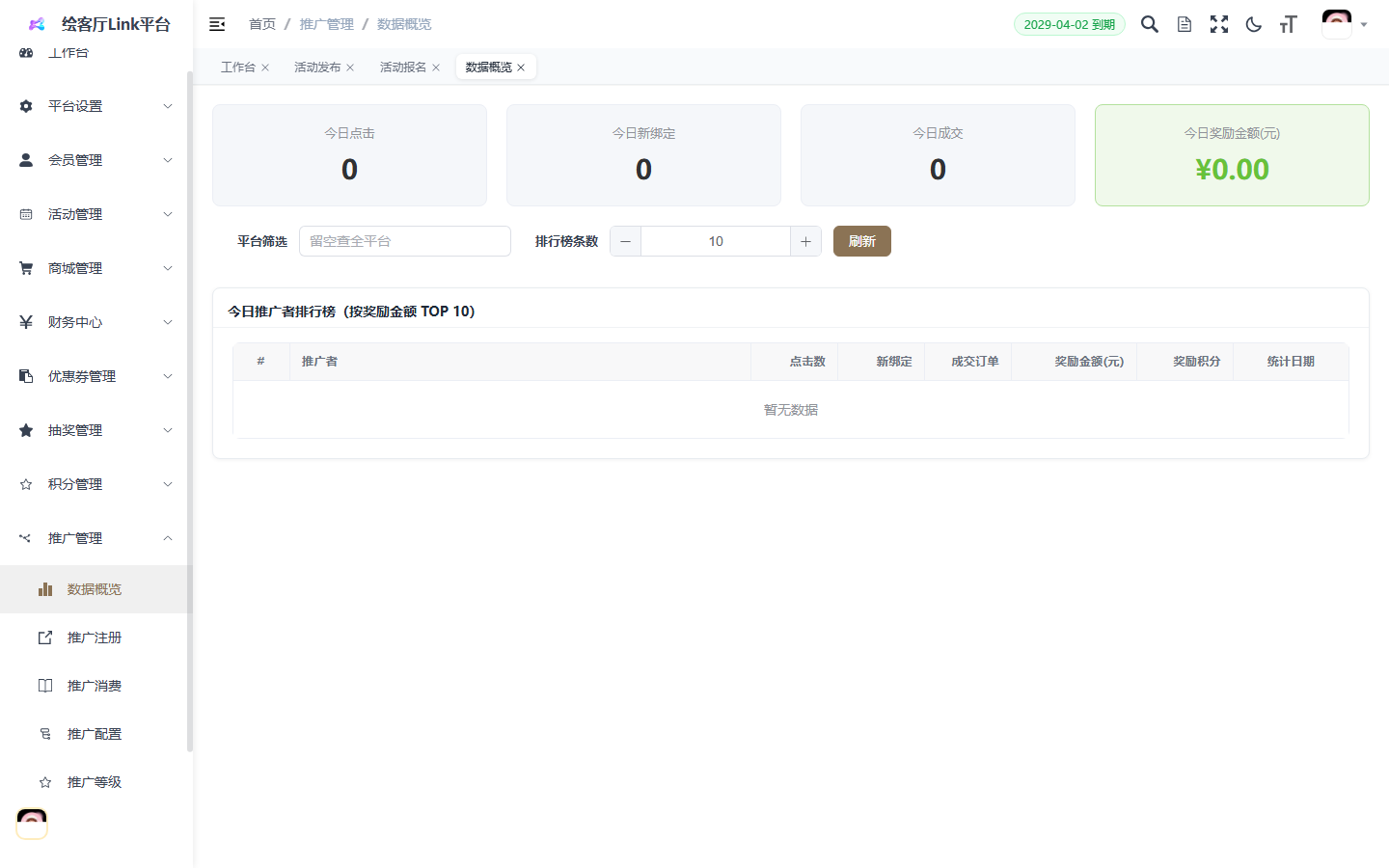Focus the 平台筛选 input field
The width and height of the screenshot is (1389, 868).
pyautogui.click(x=405, y=241)
